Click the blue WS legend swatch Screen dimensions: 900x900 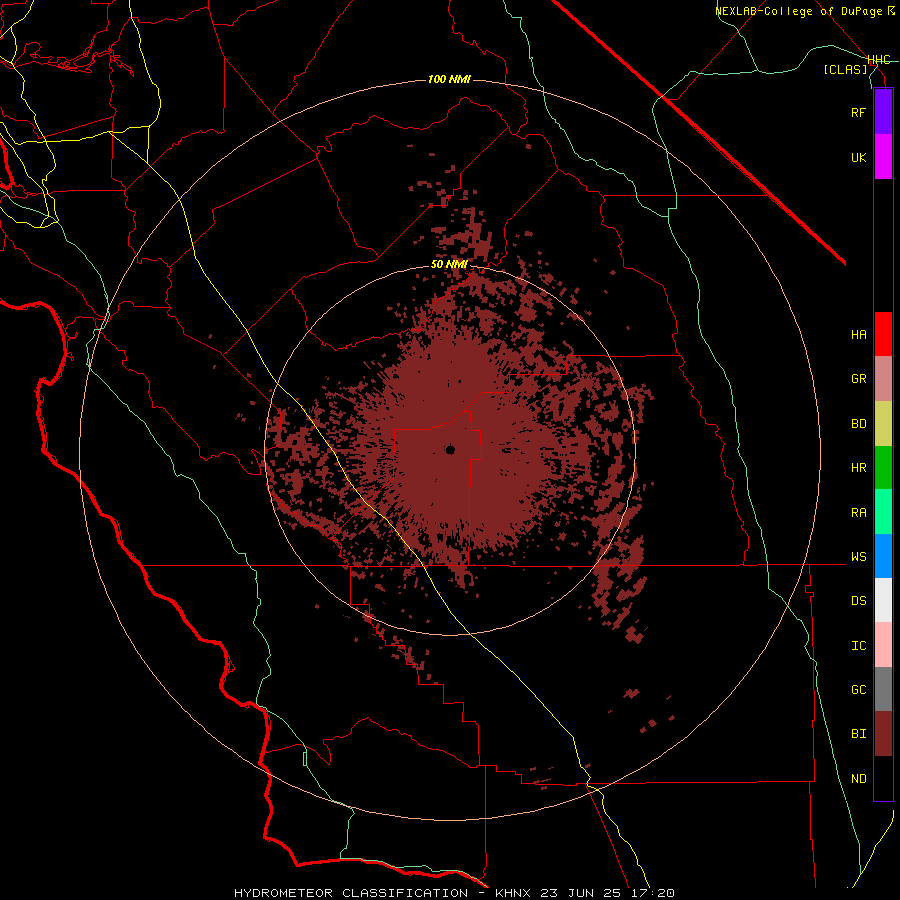click(883, 556)
